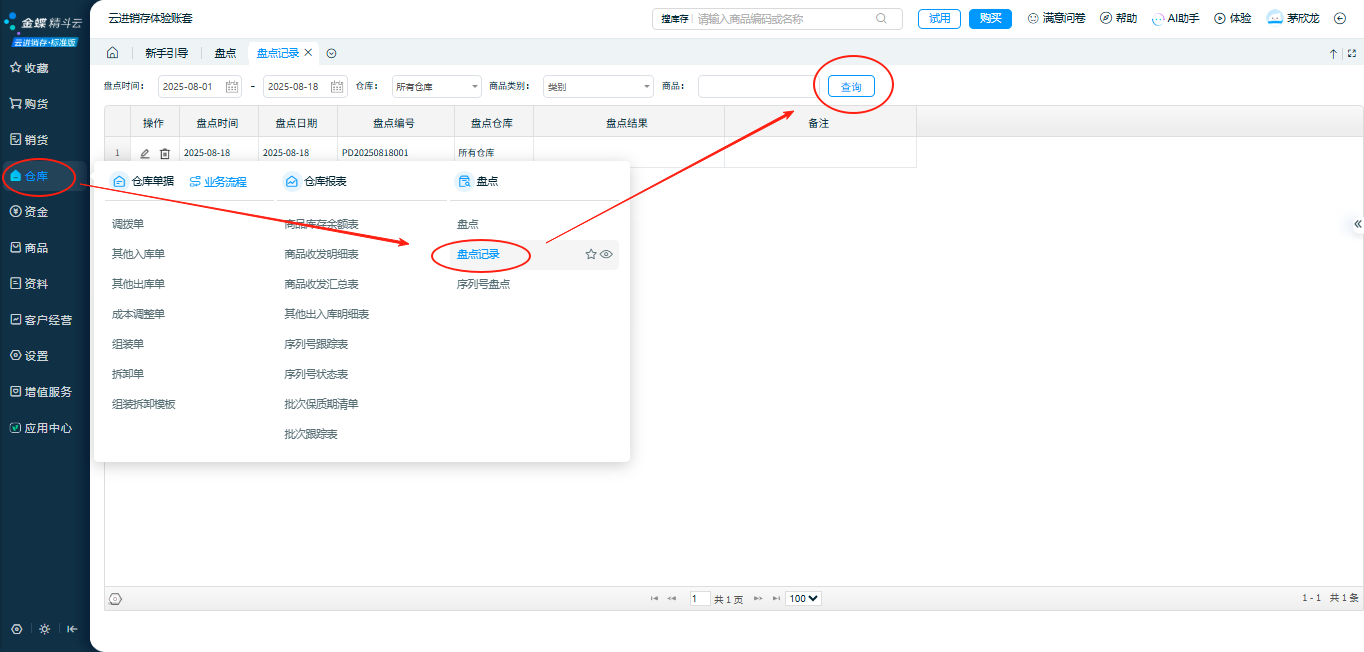Viewport: 1364px width, 652px height.
Task: Collapse the left sidebar with arrow icon
Action: (x=72, y=629)
